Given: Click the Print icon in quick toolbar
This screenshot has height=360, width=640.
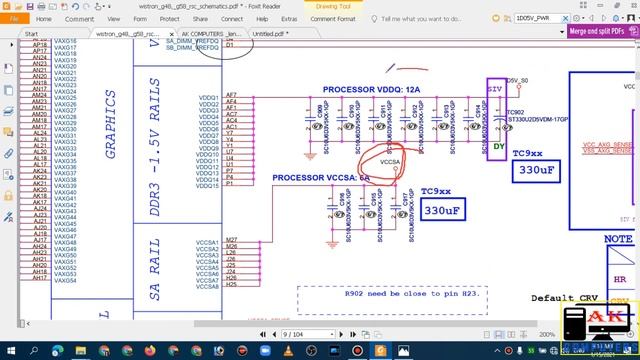Looking at the screenshot, I should (41, 7).
